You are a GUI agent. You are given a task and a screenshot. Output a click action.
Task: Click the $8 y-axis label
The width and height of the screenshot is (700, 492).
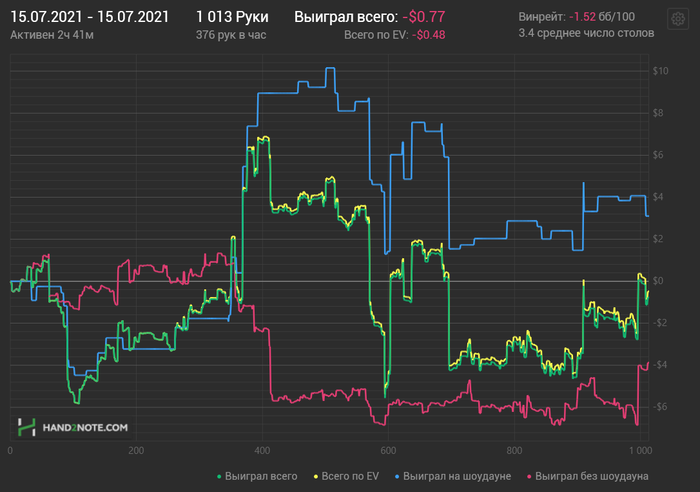658,113
